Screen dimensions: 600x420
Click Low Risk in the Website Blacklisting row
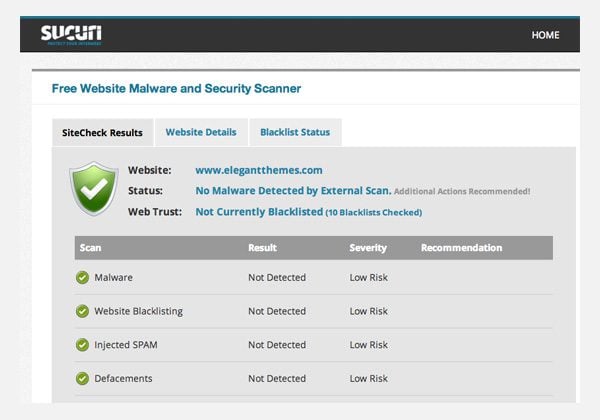pyautogui.click(x=368, y=311)
